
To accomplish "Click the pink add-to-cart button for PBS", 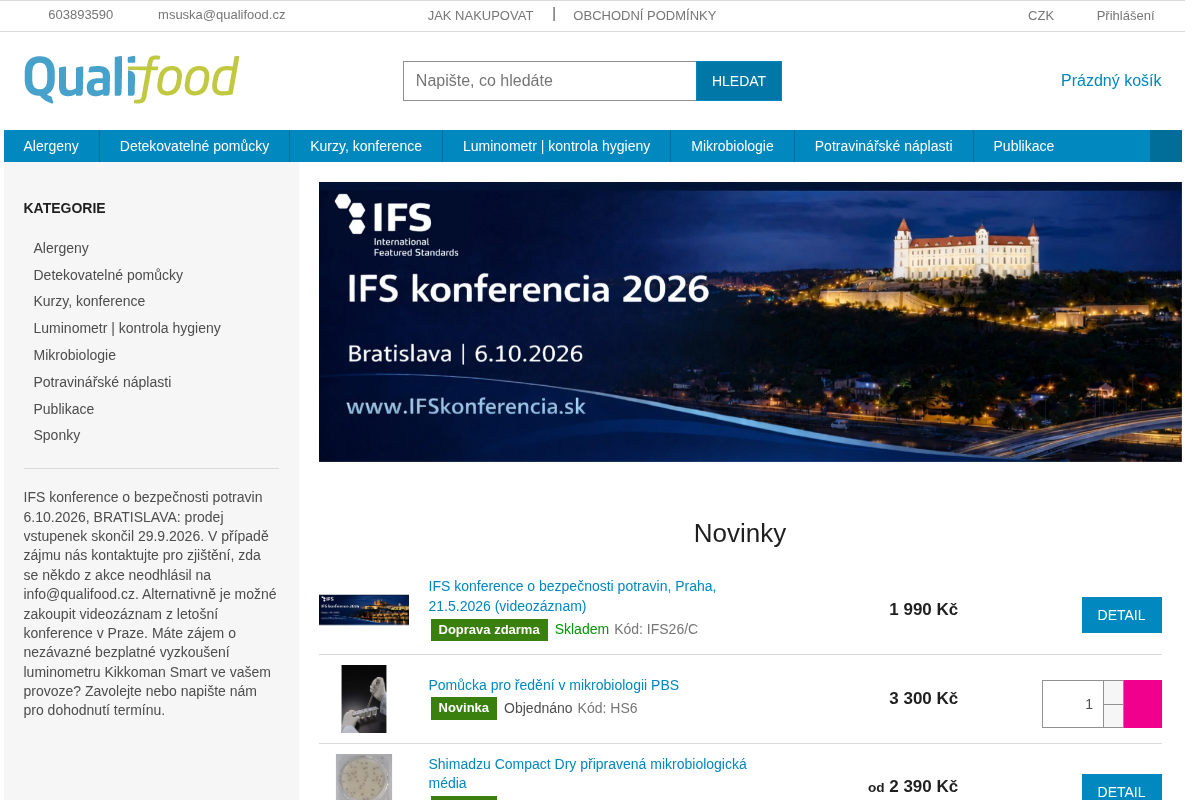I will (1143, 704).
